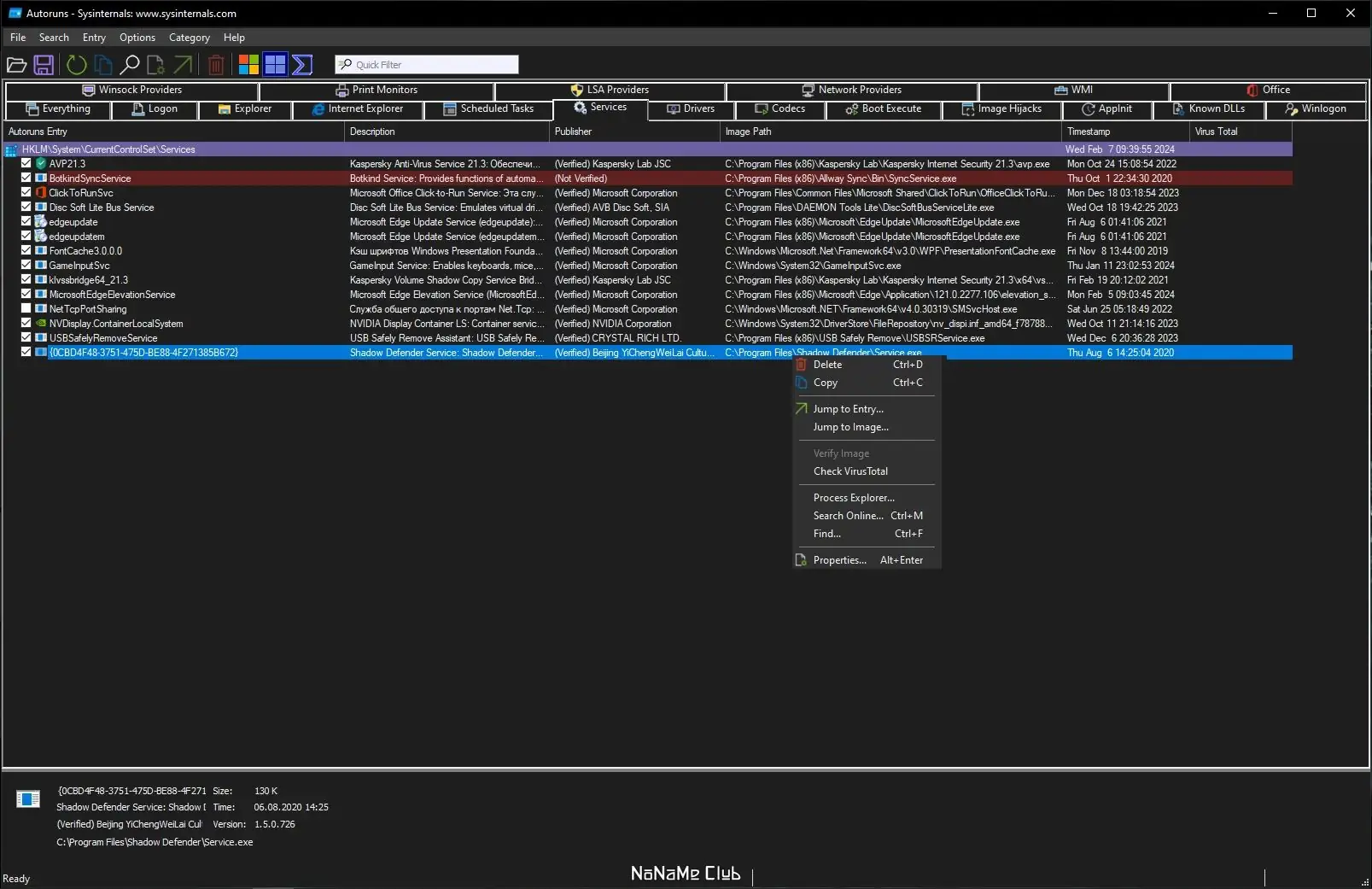Open the Options menu

click(x=137, y=38)
